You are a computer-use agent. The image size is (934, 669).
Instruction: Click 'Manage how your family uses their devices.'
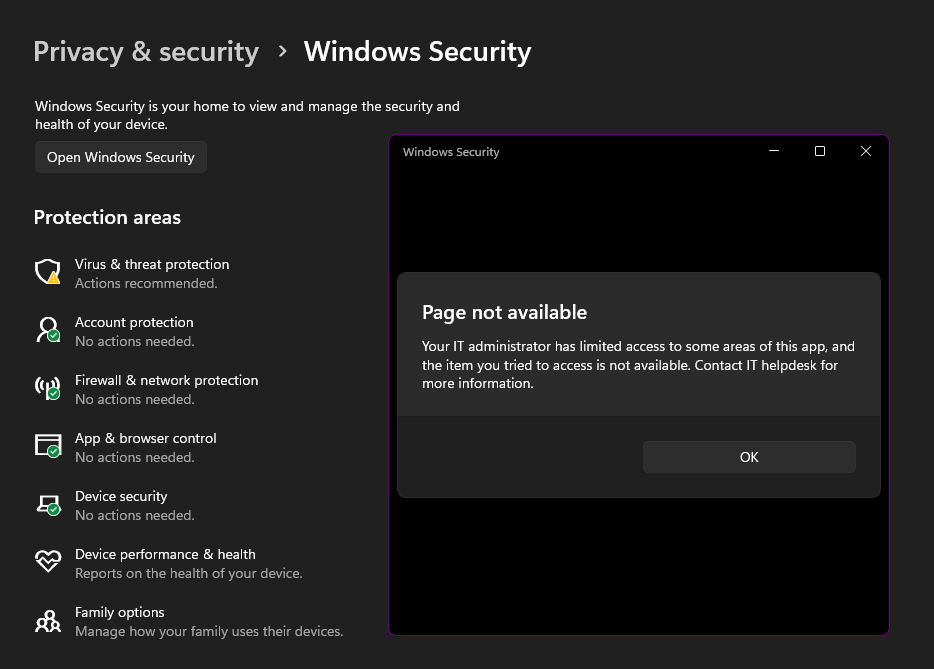click(x=209, y=631)
